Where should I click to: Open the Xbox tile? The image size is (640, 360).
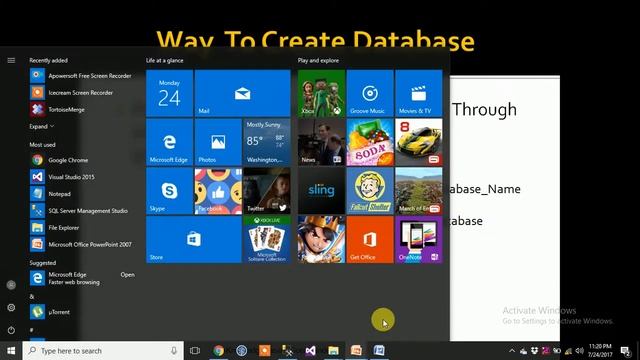(x=321, y=93)
